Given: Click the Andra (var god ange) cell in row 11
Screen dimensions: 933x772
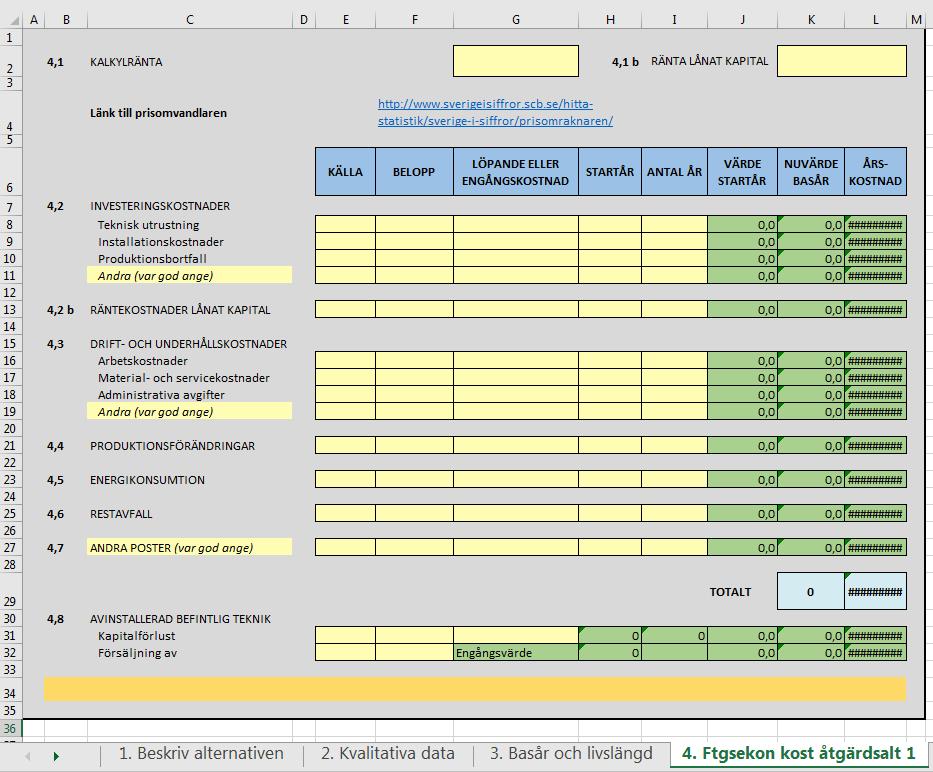Looking at the screenshot, I should 189,276.
